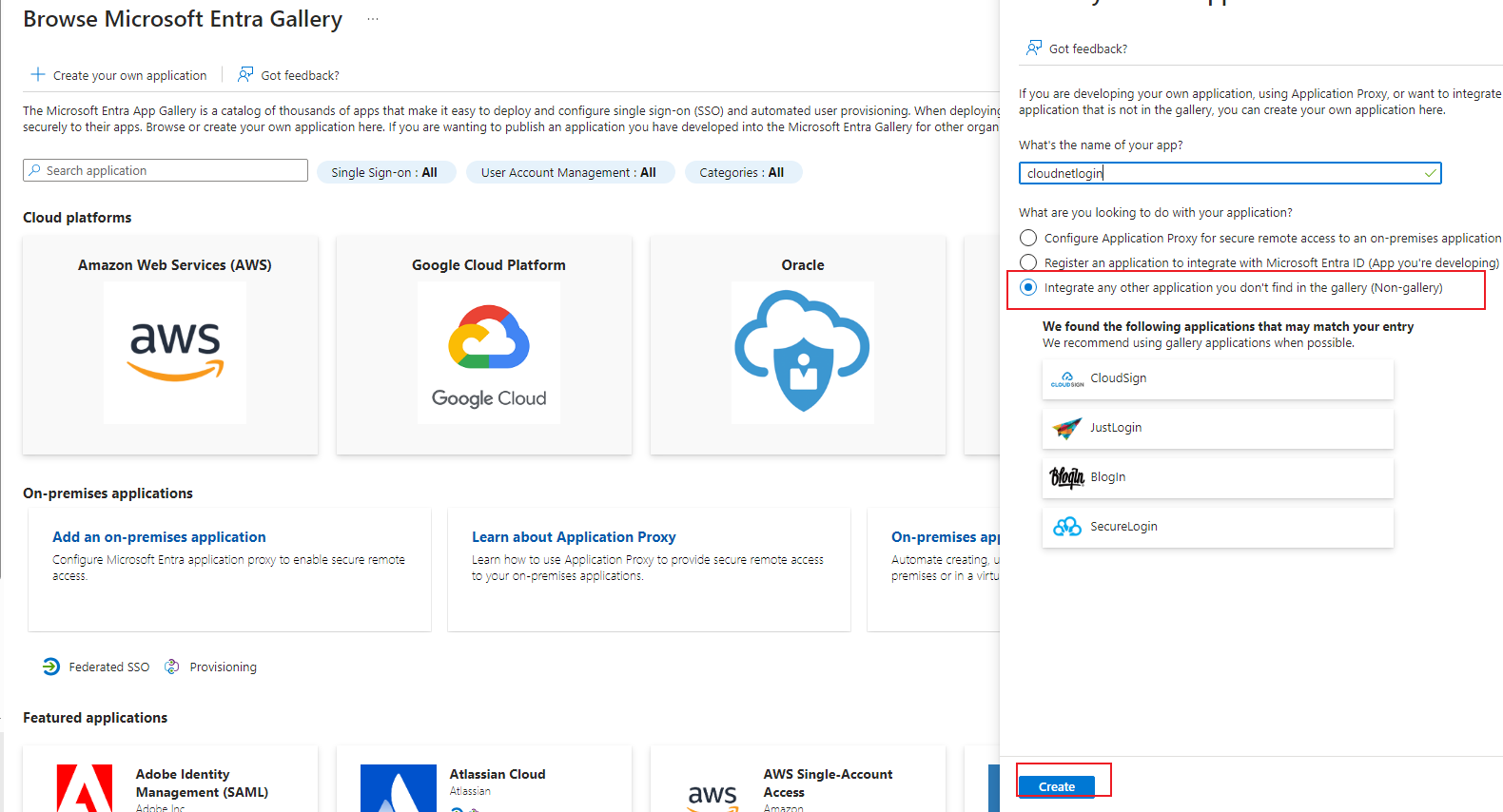Open the ellipsis menu beside the gallery title
Image resolution: width=1503 pixels, height=812 pixels.
click(x=373, y=19)
